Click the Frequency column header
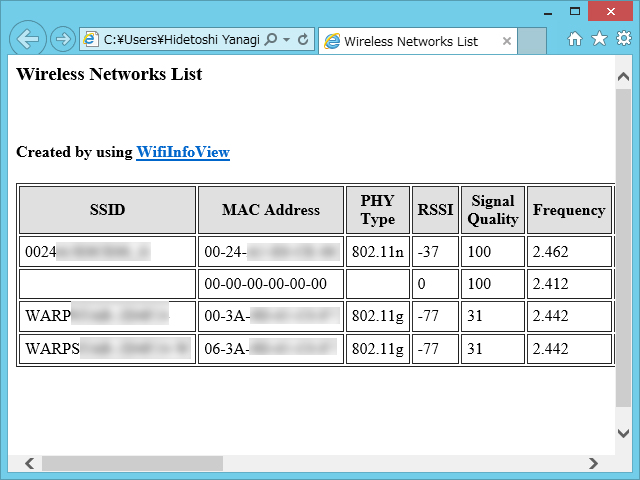Viewport: 640px width, 480px height. [569, 210]
